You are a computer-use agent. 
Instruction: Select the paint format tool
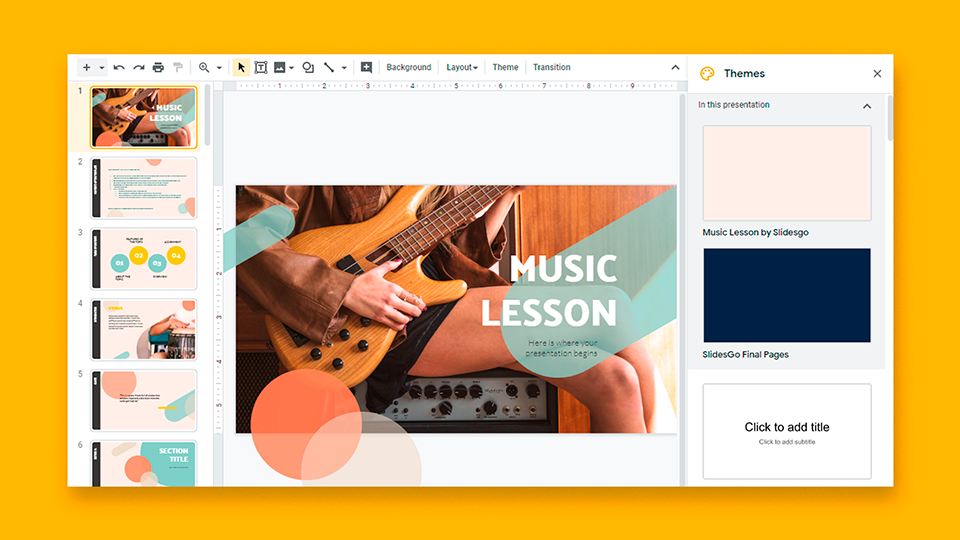point(178,68)
